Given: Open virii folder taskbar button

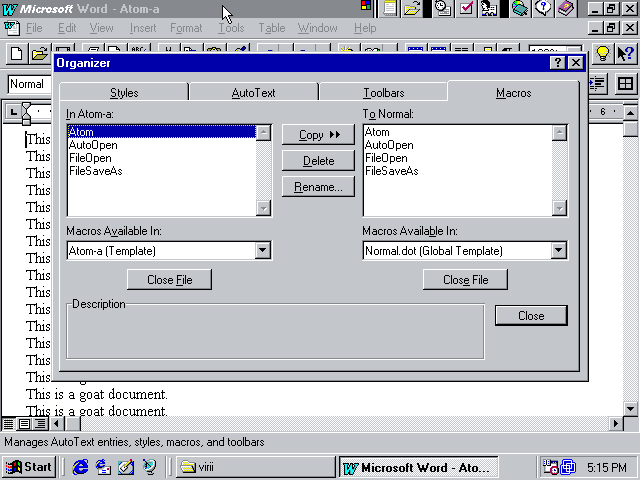Looking at the screenshot, I should pyautogui.click(x=256, y=467).
